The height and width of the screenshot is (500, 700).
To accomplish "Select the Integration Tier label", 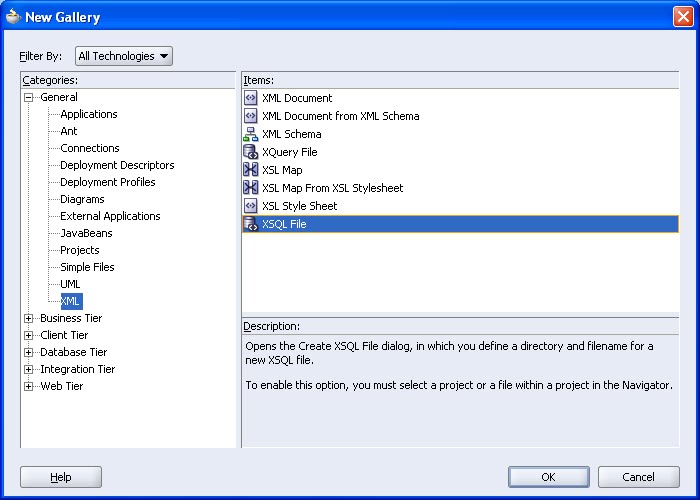I will tap(78, 369).
